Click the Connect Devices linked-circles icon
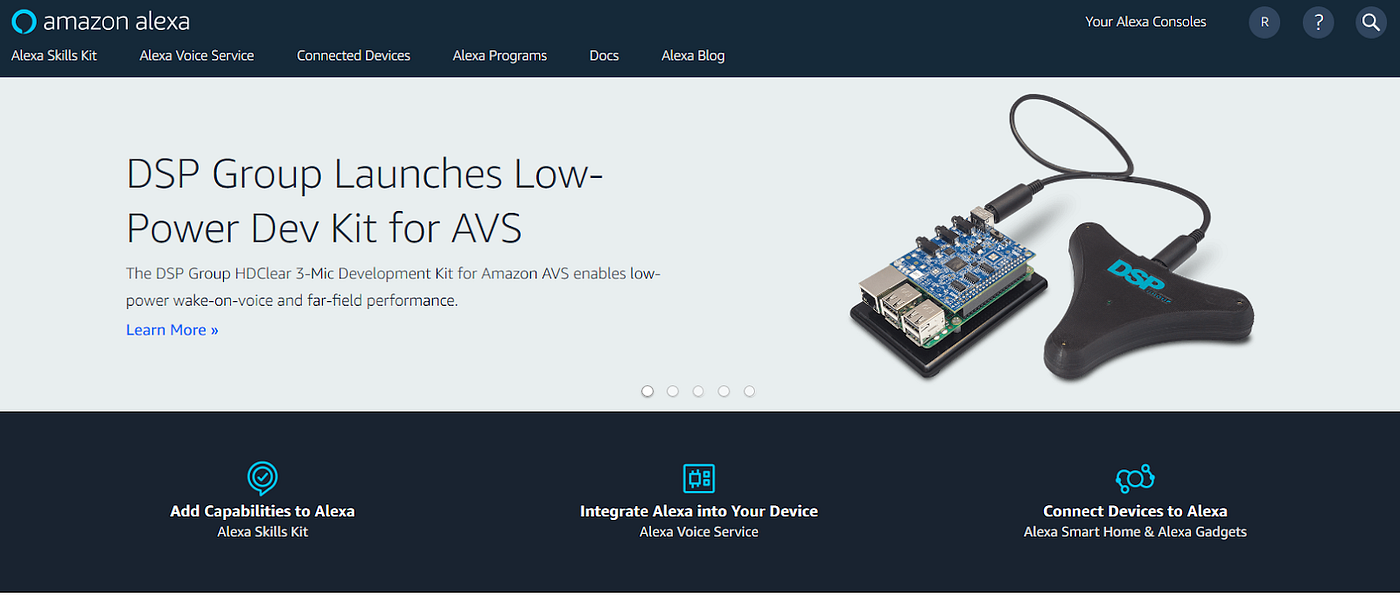The height and width of the screenshot is (613, 1400). (x=1135, y=479)
